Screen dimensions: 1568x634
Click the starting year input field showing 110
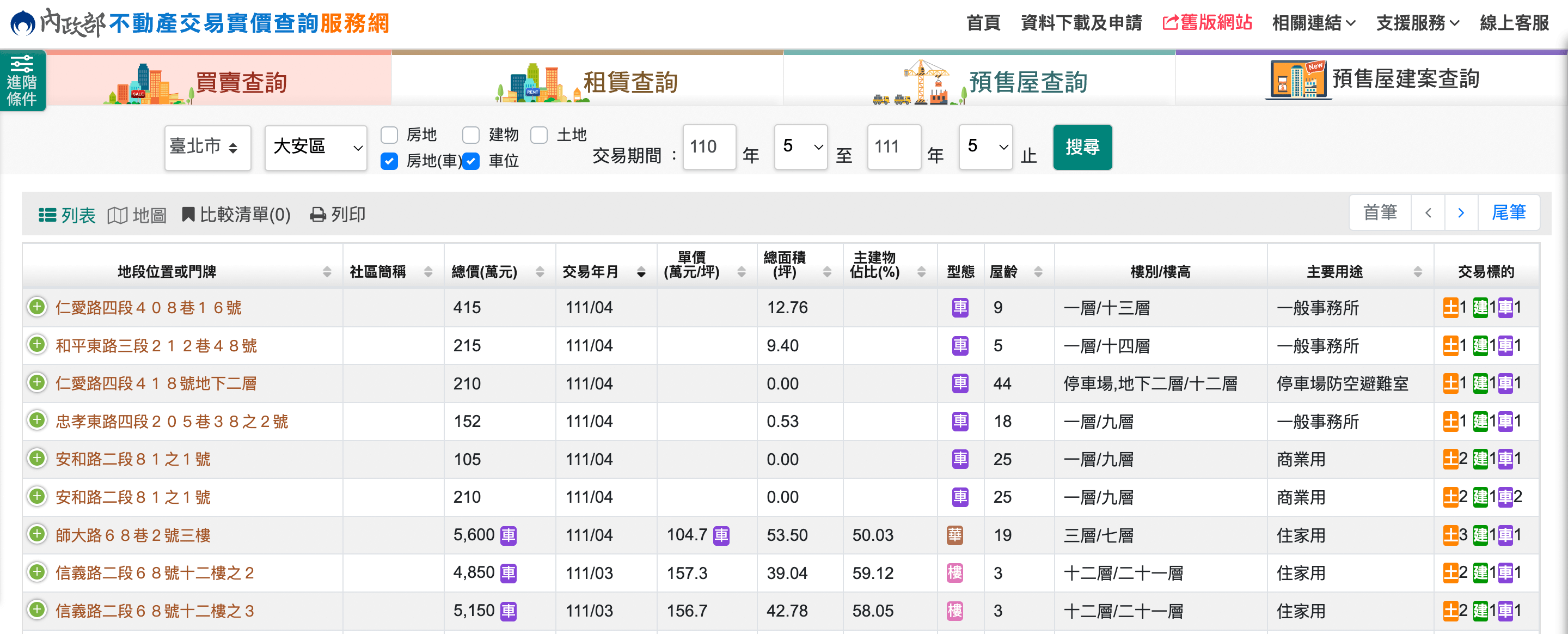pyautogui.click(x=709, y=147)
